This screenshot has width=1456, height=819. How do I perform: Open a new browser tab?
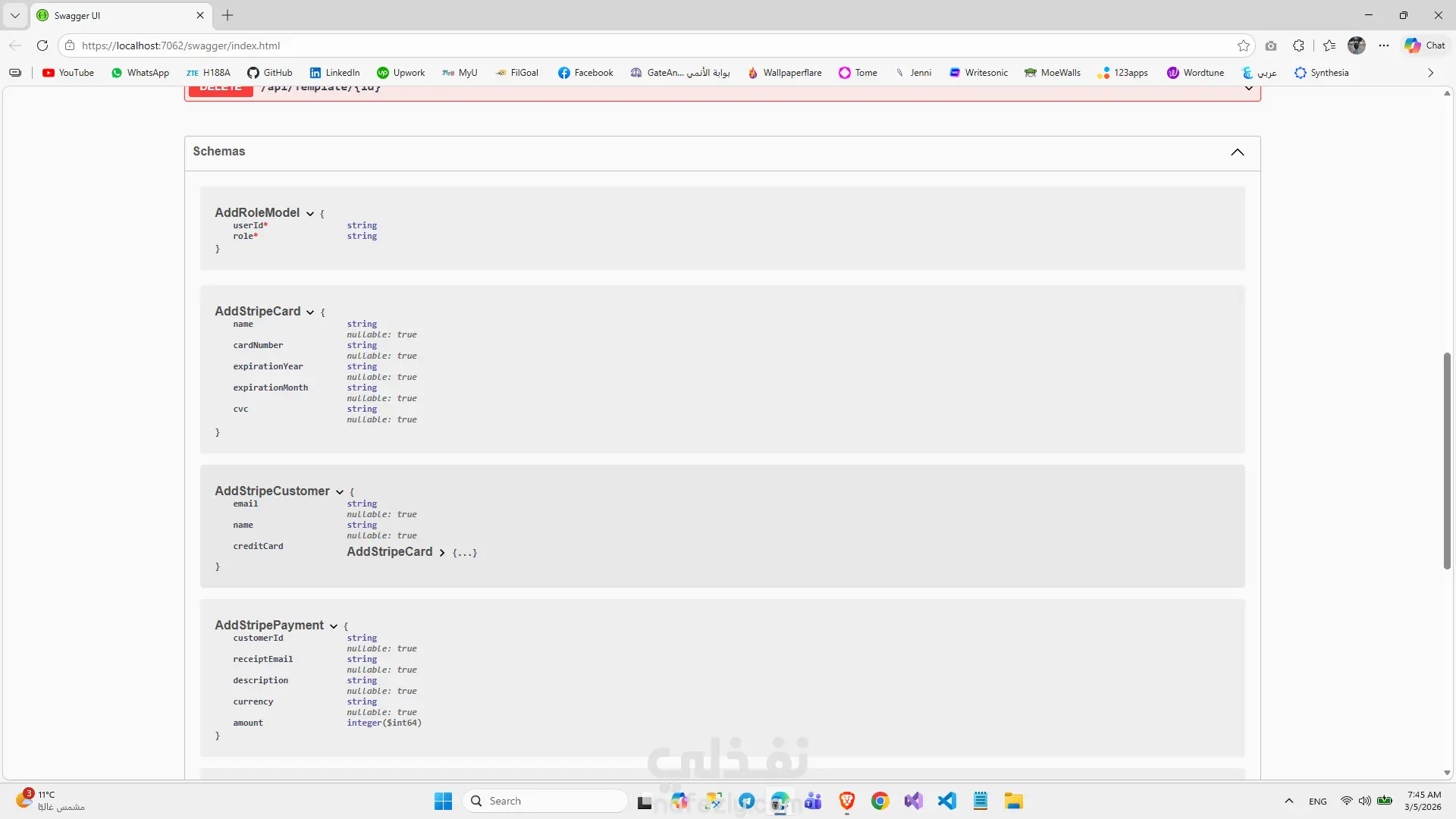click(x=227, y=15)
